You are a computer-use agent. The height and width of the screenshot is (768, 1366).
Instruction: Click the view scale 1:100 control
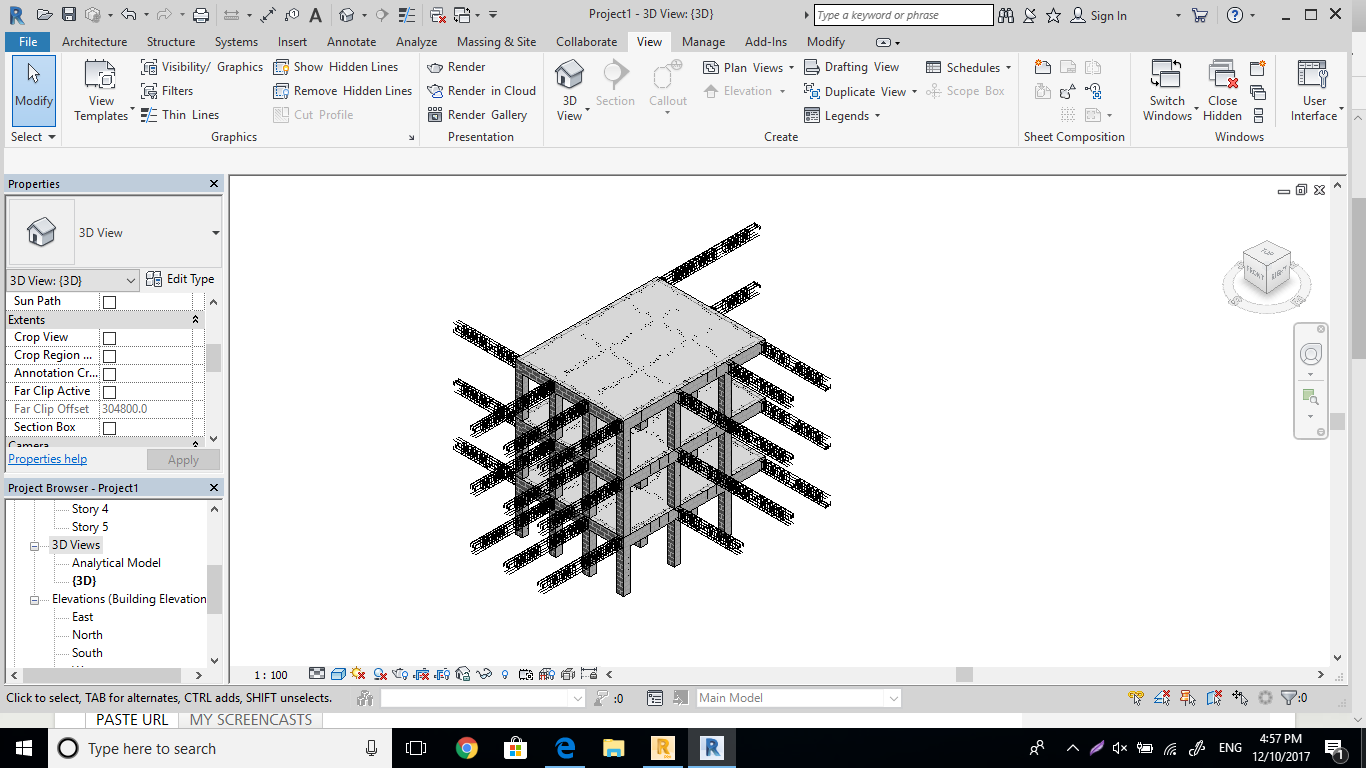[269, 675]
